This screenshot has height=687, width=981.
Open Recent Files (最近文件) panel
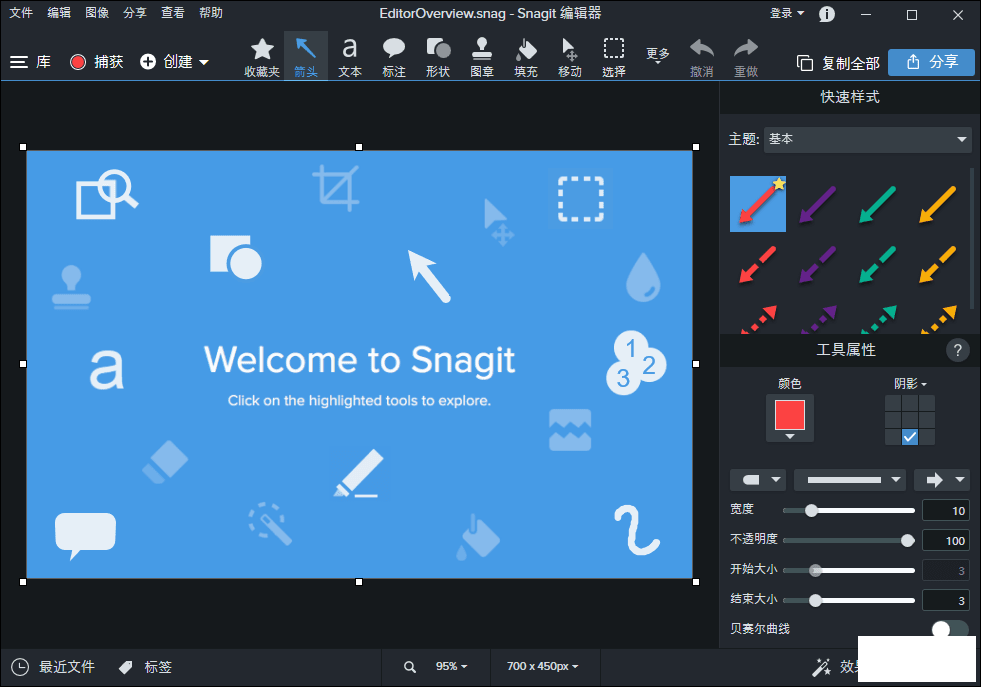[x=53, y=667]
